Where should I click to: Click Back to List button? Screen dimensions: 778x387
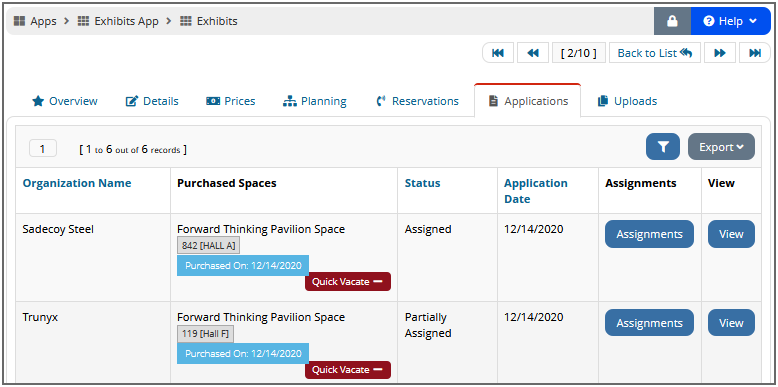[655, 53]
